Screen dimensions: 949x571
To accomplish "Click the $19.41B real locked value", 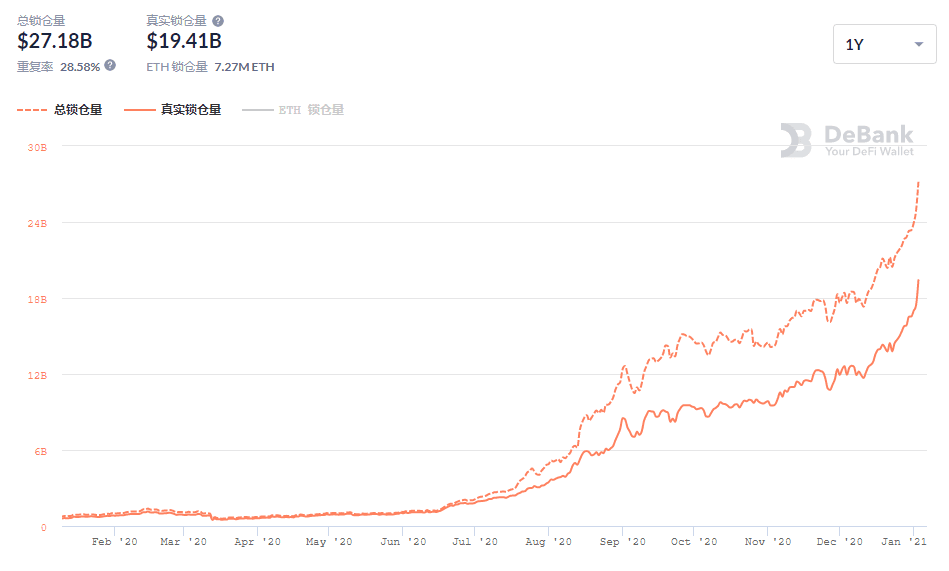I will [x=184, y=41].
